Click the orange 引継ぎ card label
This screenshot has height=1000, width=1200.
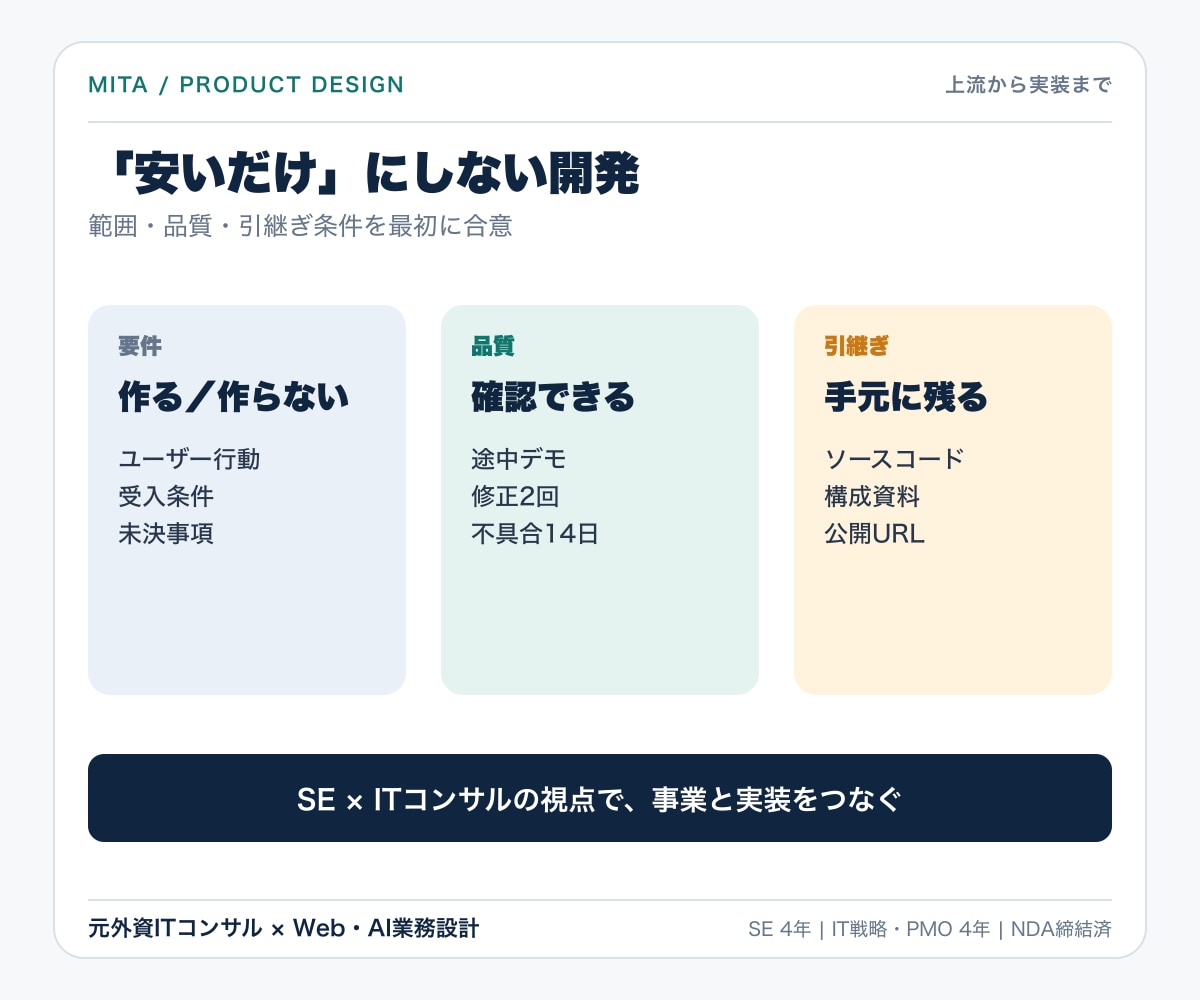857,346
